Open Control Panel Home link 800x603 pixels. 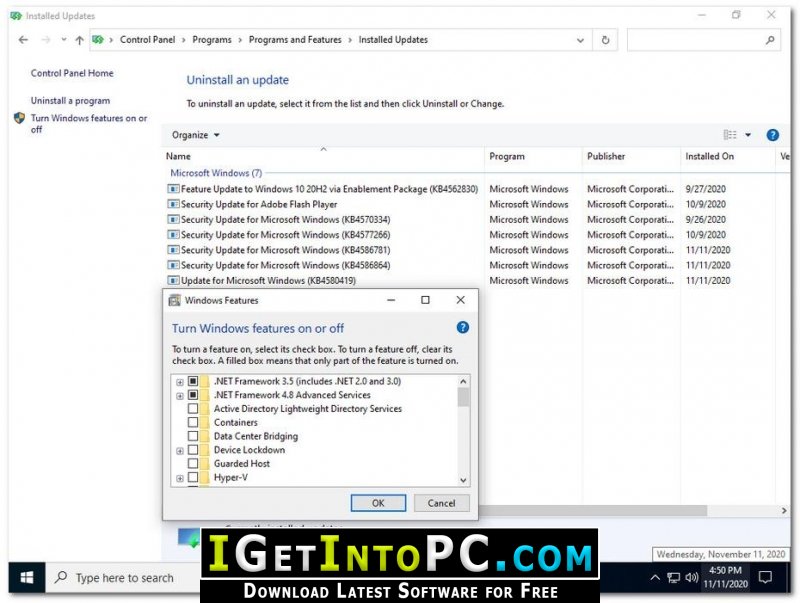(x=72, y=73)
